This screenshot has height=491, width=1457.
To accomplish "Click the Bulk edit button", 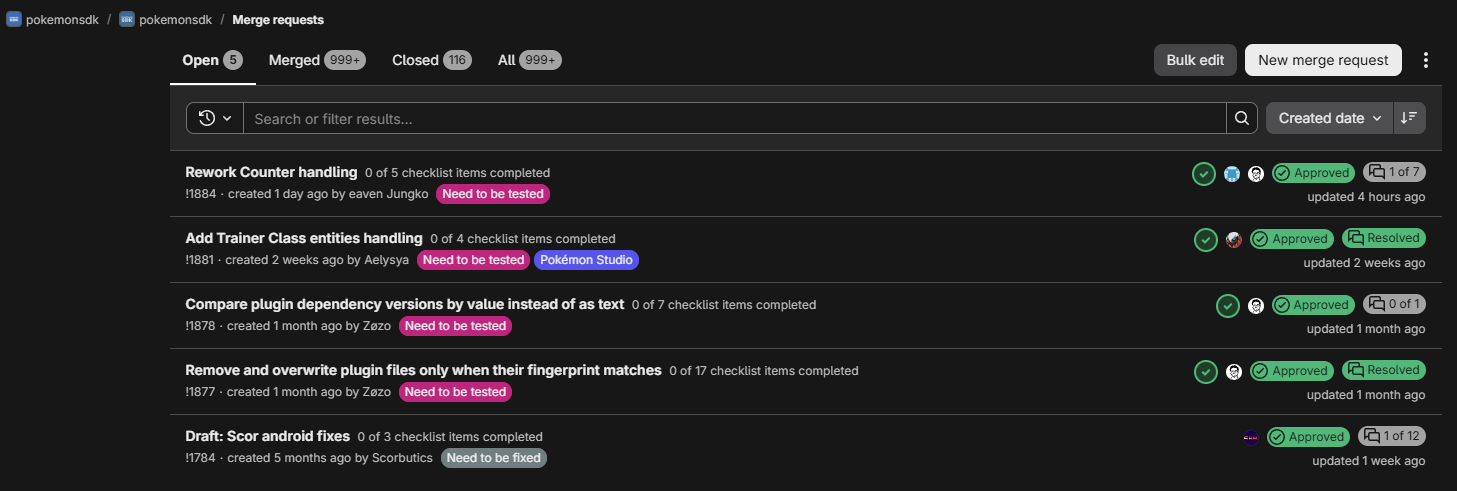I will pyautogui.click(x=1195, y=60).
